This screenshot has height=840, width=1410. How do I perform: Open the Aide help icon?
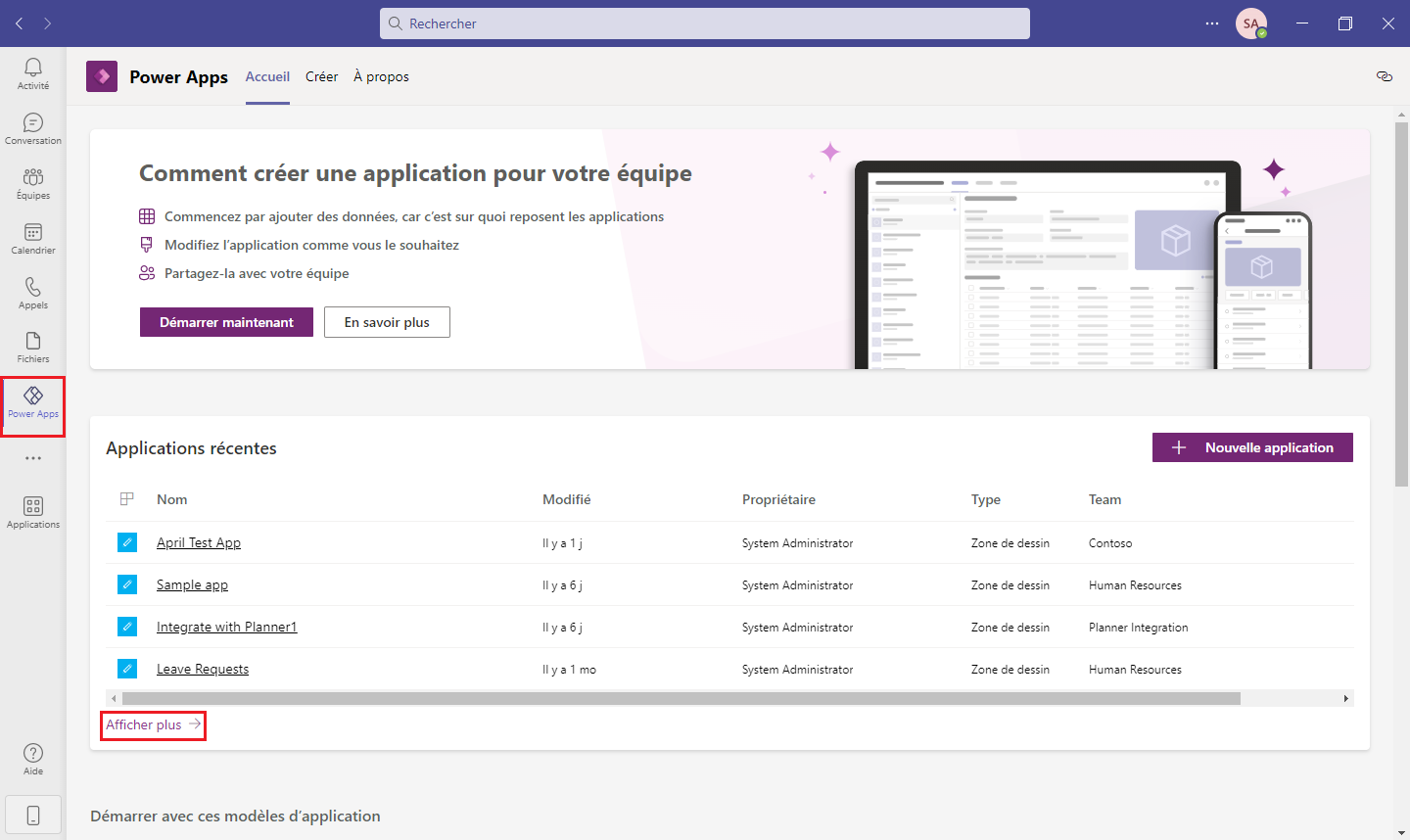(x=33, y=759)
